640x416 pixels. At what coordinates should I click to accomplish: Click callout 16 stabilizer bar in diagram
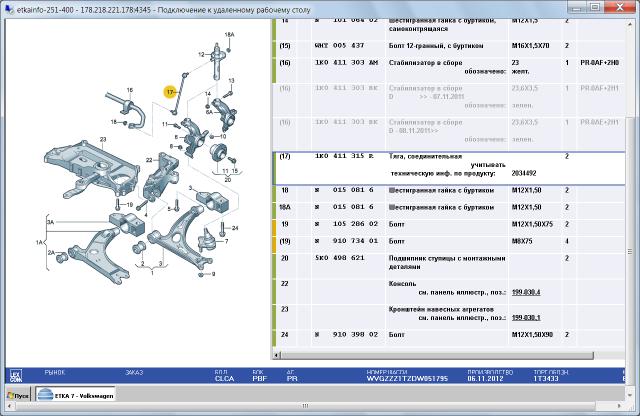click(129, 90)
